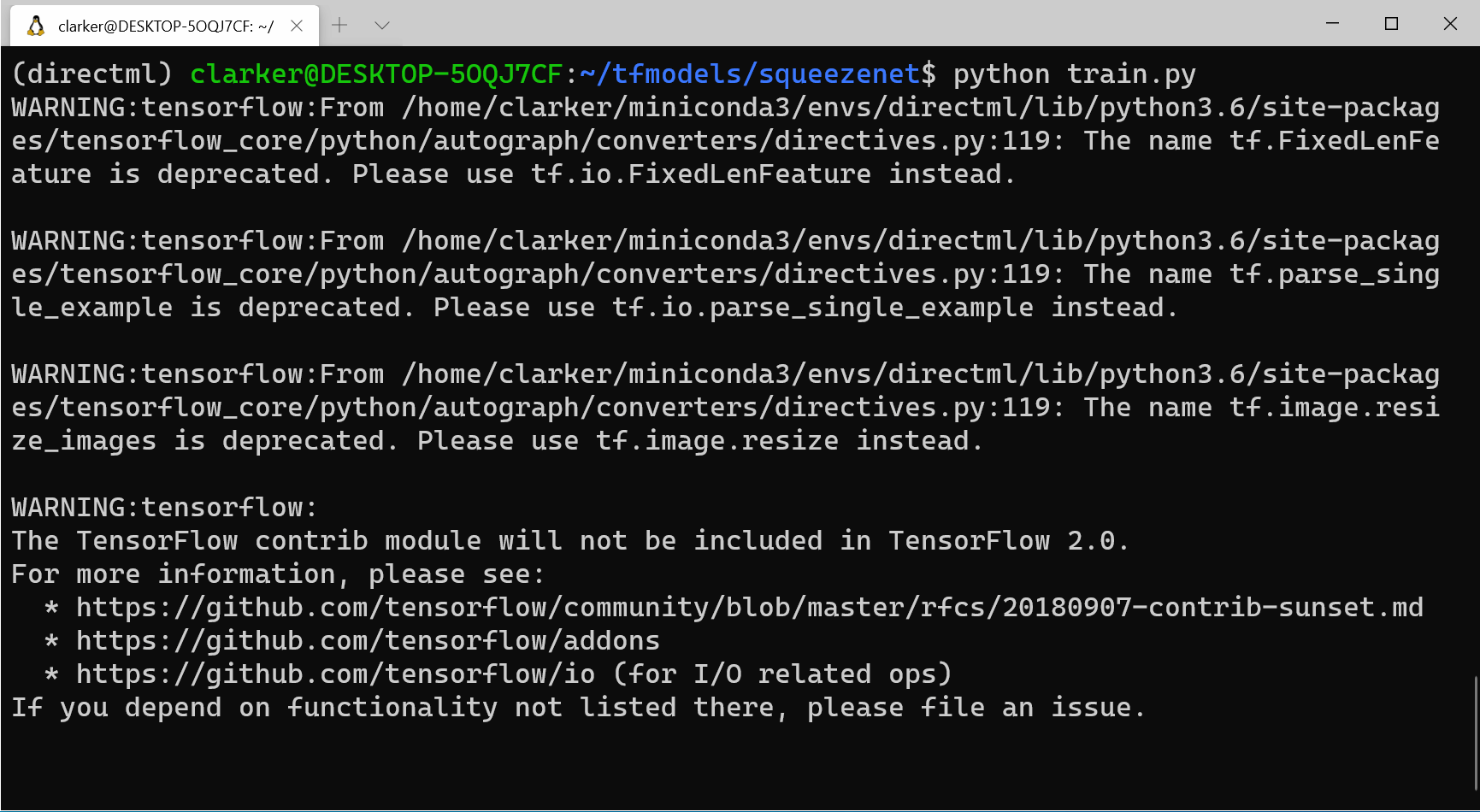Open a new terminal tab with plus button
The width and height of the screenshot is (1480, 812).
[x=339, y=26]
